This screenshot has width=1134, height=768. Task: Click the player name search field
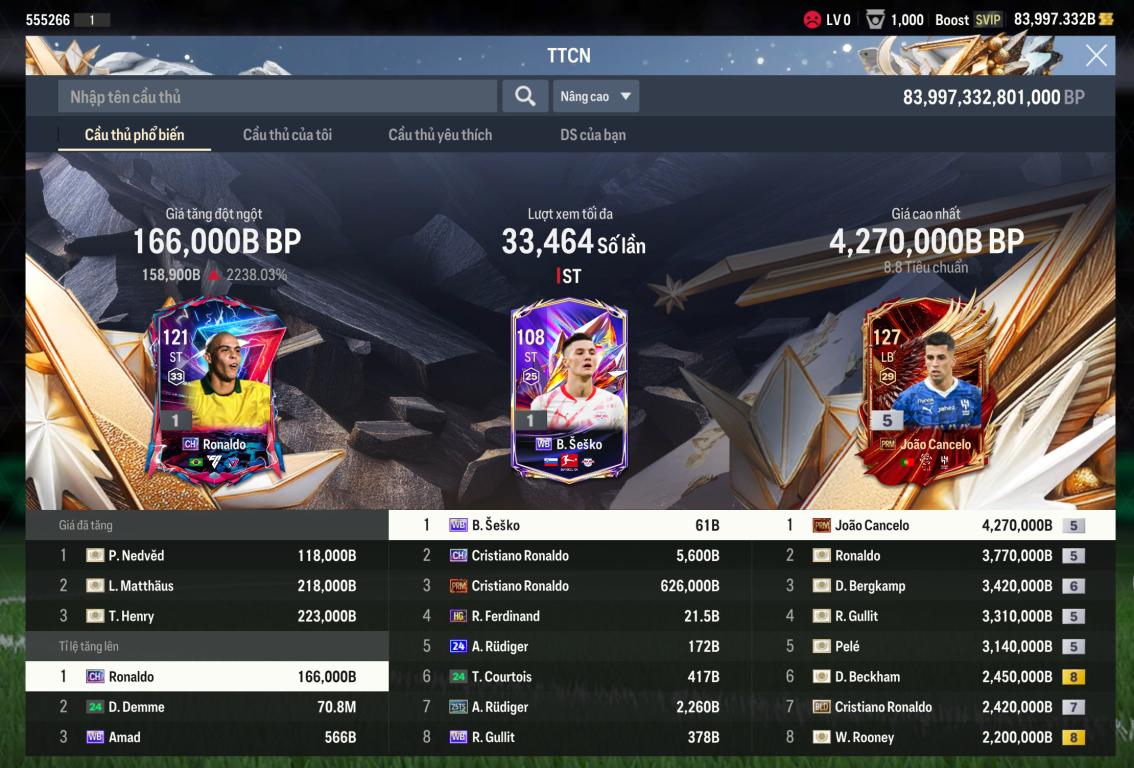(x=277, y=96)
